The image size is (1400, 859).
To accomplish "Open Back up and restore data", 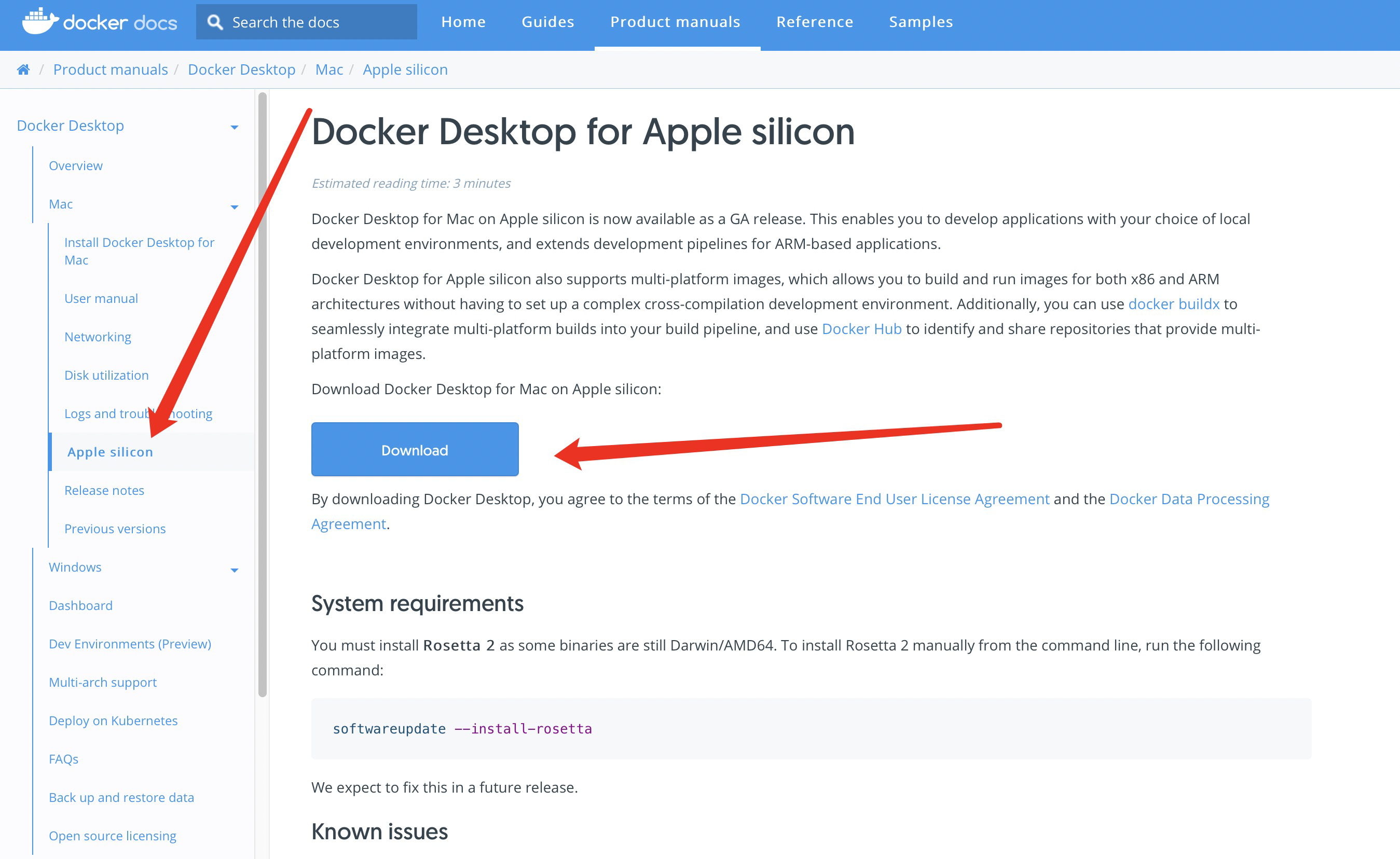I will [121, 797].
